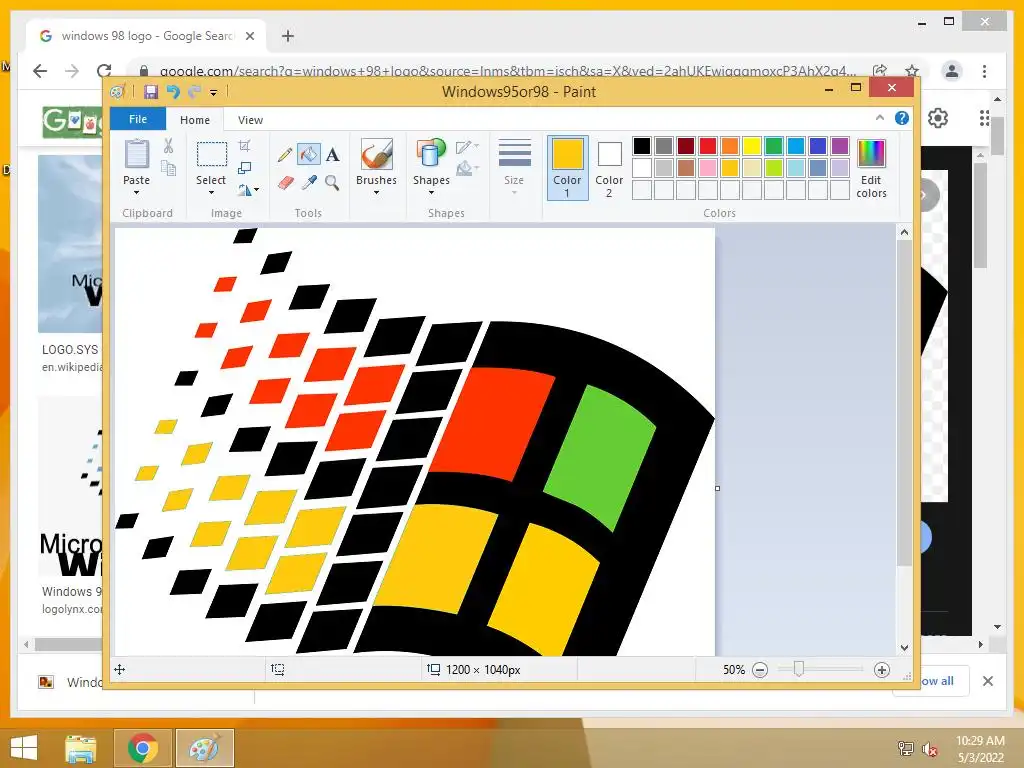Open Chrome profile avatar icon
Image resolution: width=1024 pixels, height=768 pixels.
click(x=952, y=71)
